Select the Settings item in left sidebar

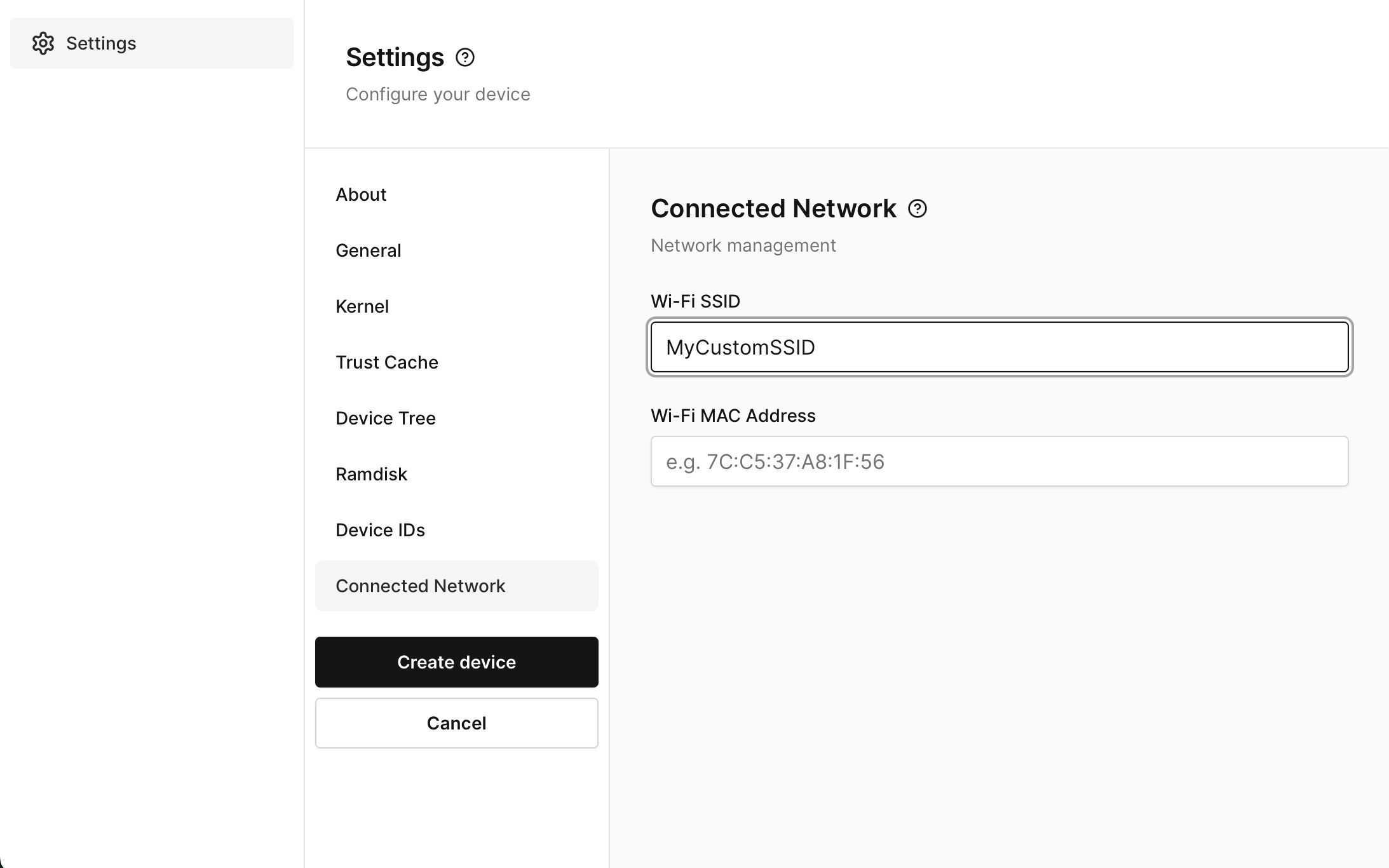tap(152, 43)
